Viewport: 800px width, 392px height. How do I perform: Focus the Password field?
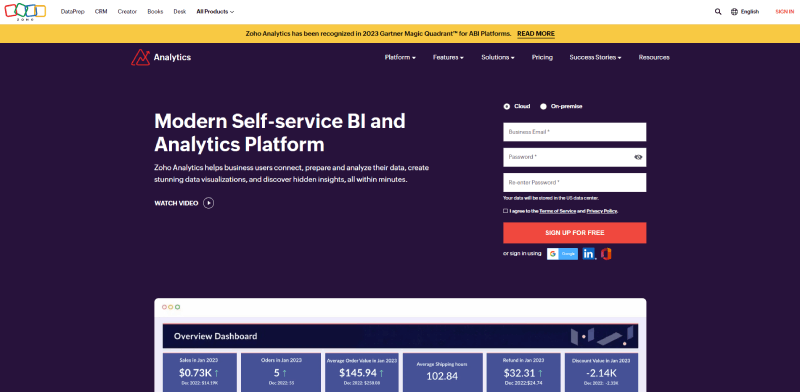(574, 157)
